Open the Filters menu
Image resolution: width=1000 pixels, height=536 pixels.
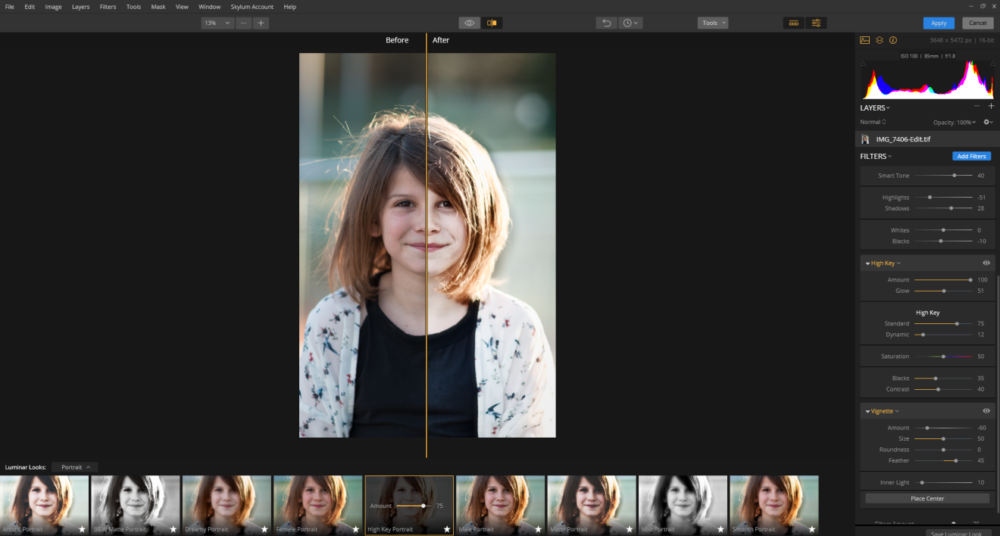[x=108, y=6]
